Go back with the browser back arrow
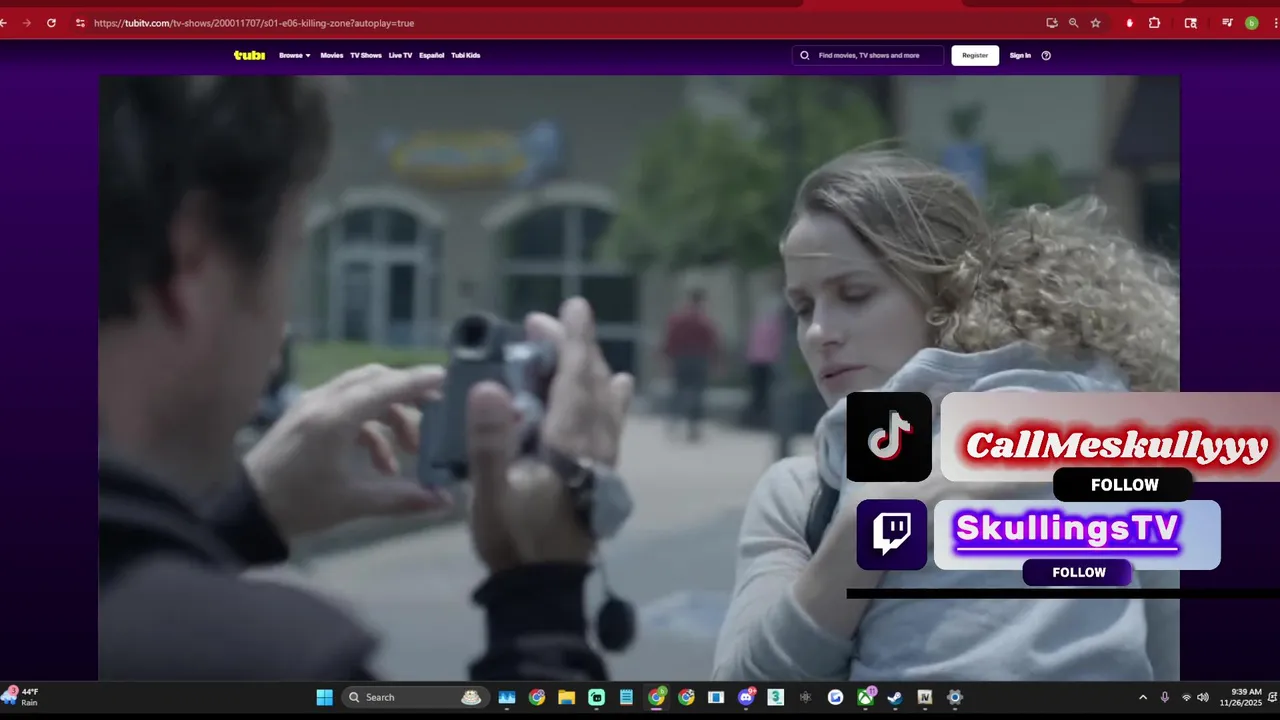This screenshot has width=1280, height=720. click(x=4, y=23)
